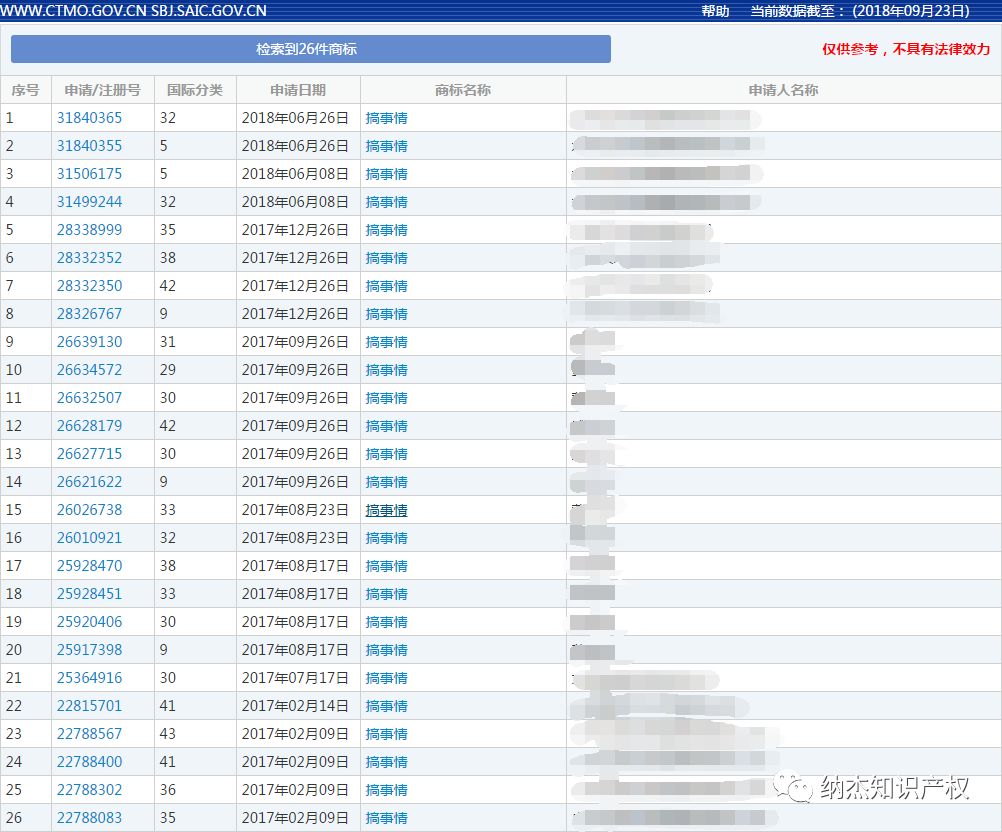Open application number 26026738
The width and height of the screenshot is (1002, 832).
(x=89, y=510)
